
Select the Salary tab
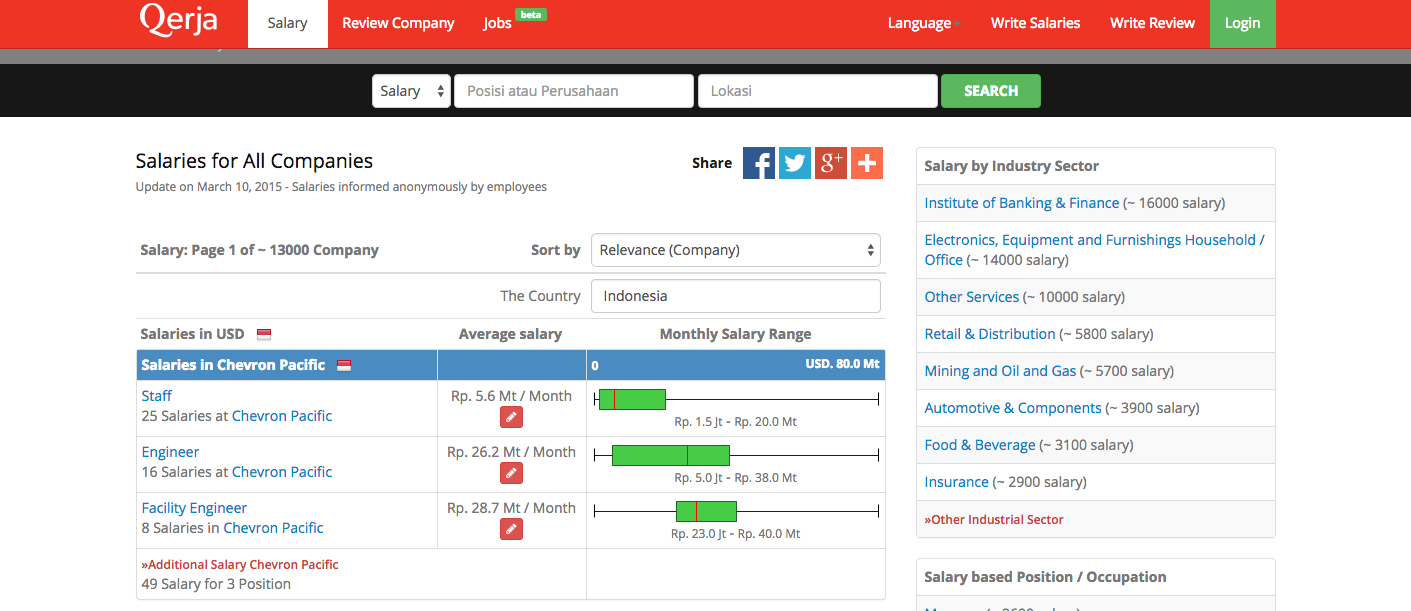point(287,23)
